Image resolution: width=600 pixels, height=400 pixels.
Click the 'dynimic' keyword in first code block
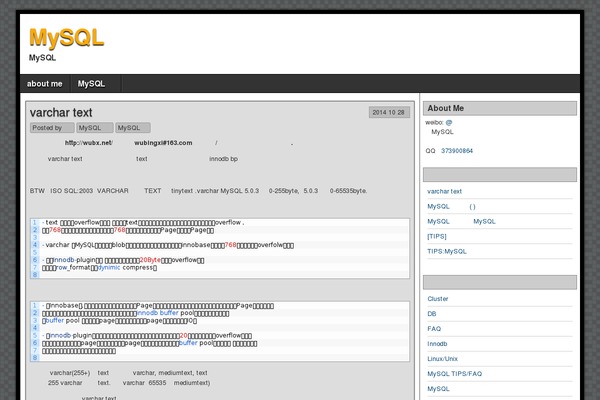pos(109,268)
